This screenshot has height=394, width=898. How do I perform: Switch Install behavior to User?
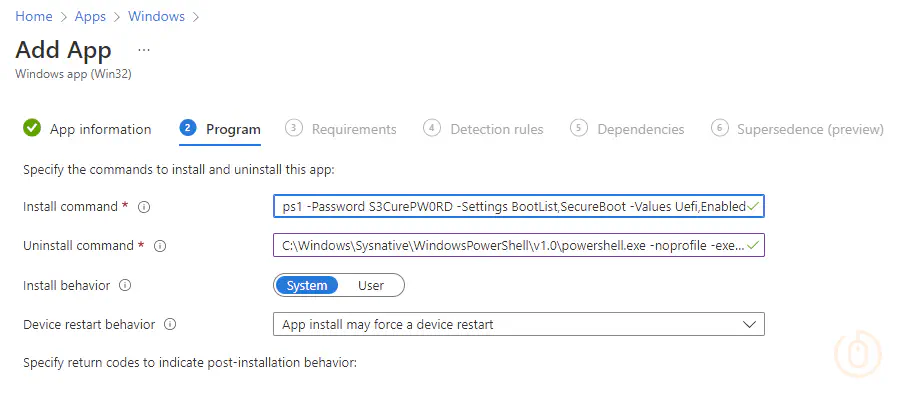[371, 285]
